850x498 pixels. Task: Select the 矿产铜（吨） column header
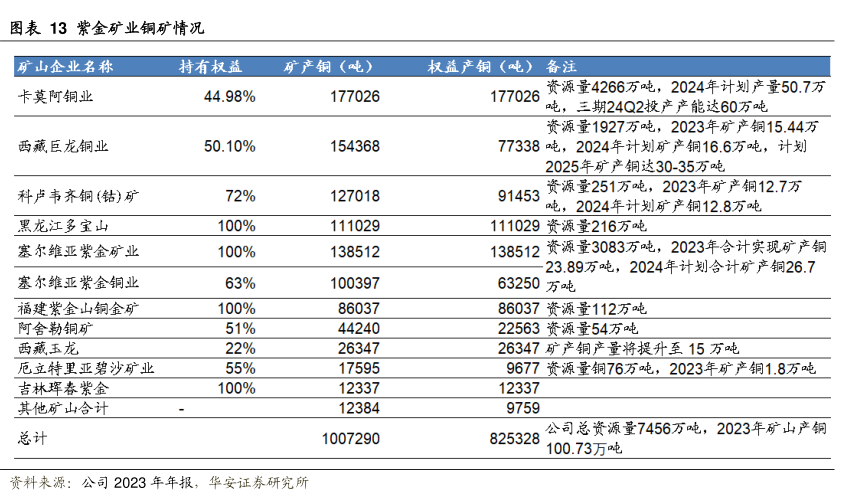tap(327, 67)
